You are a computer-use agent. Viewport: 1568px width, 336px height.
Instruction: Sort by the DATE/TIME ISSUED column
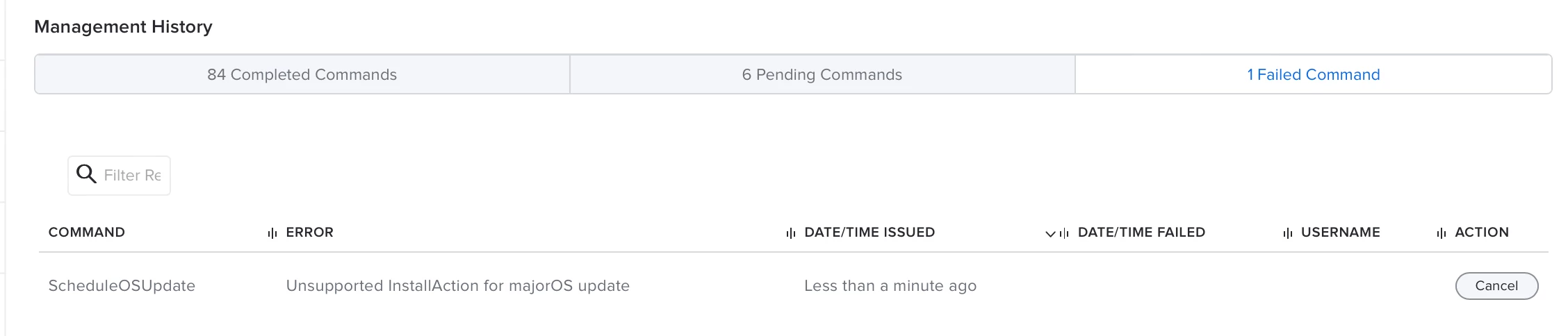pyautogui.click(x=869, y=232)
